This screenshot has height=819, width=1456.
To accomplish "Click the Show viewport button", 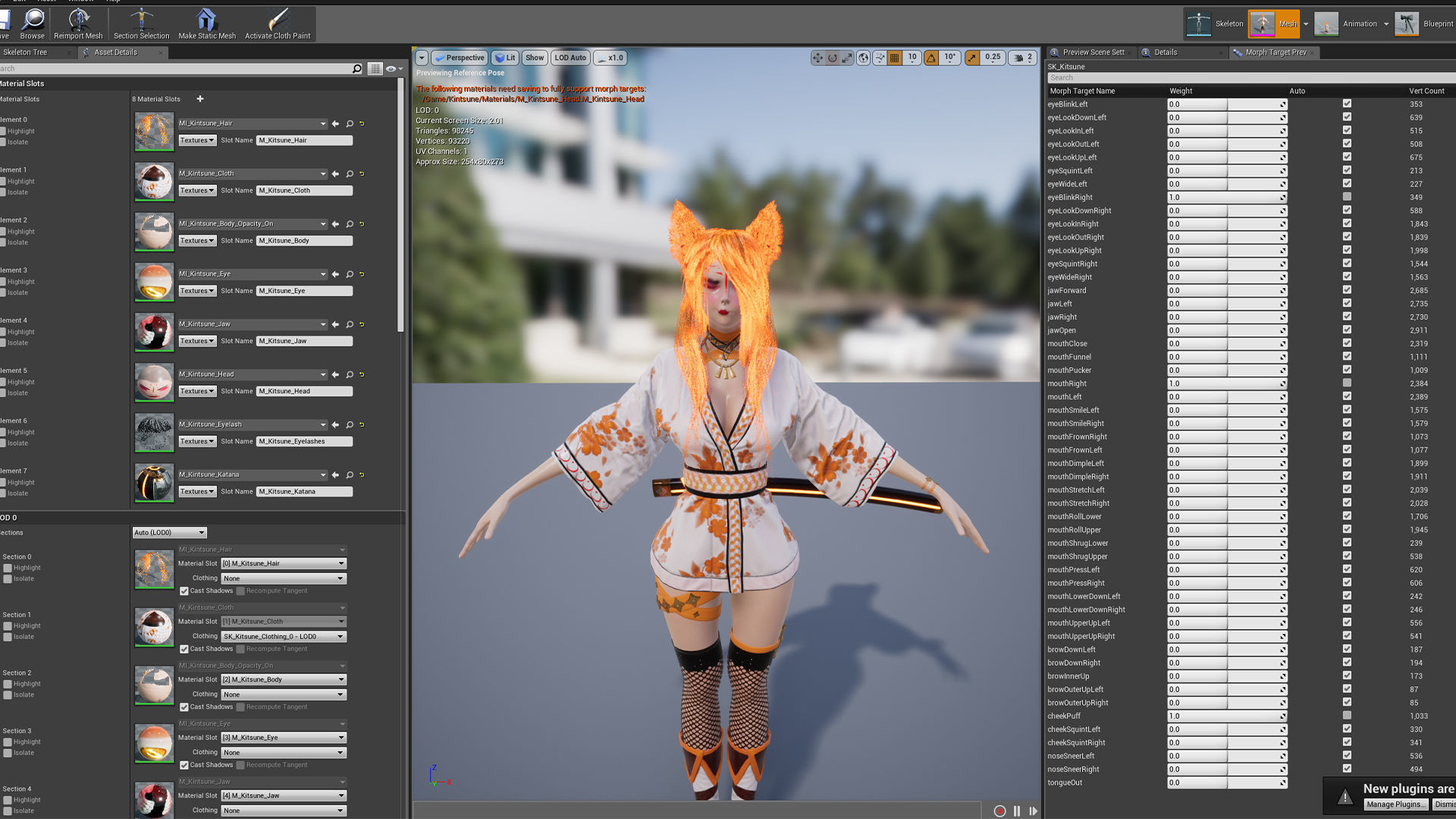I will (x=535, y=58).
